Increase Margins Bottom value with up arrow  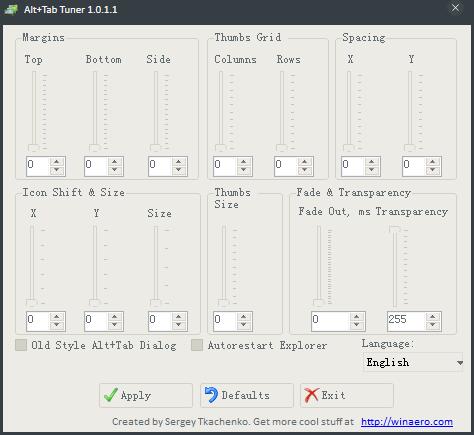tap(115, 162)
